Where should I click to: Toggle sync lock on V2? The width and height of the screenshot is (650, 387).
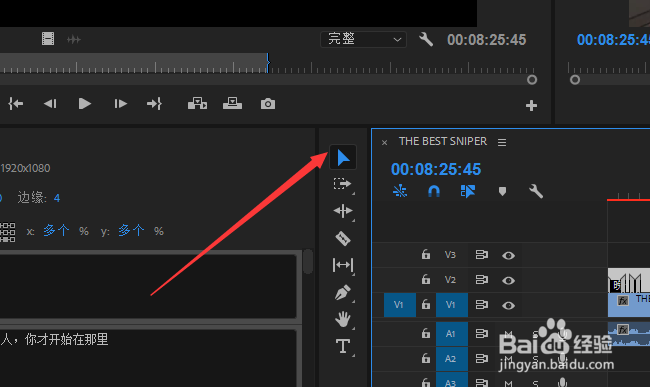[481, 280]
